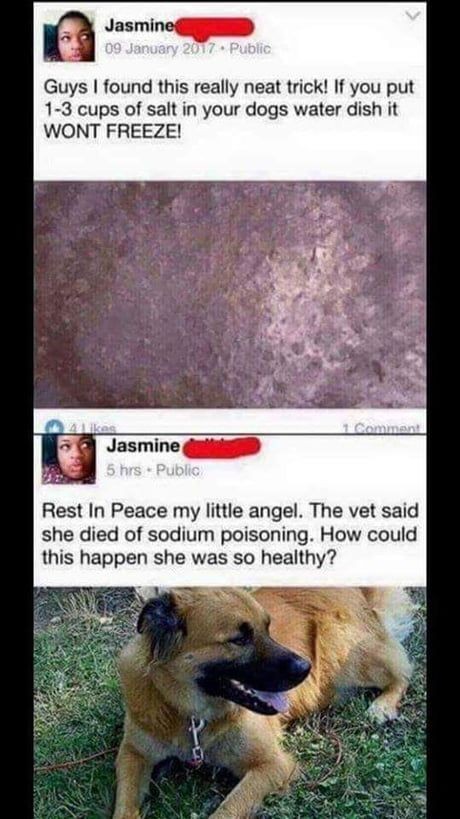Screen dimensions: 460x819
Task: Open the frozen water dish photo
Action: click(230, 295)
